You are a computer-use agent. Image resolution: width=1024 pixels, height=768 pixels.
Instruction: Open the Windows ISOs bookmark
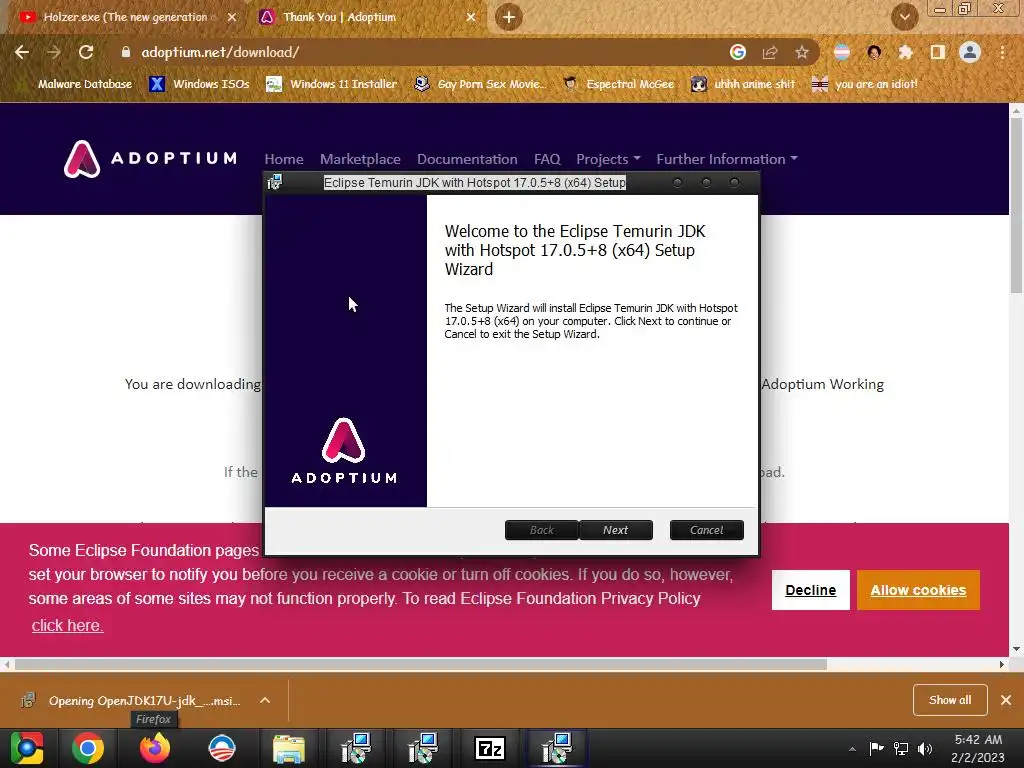click(x=200, y=84)
